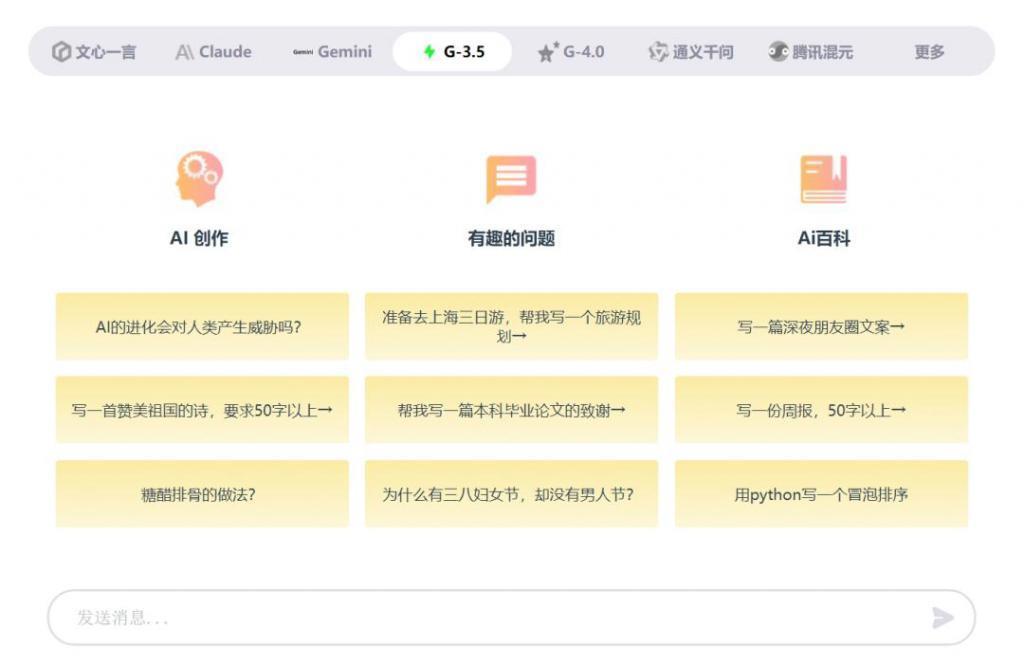The image size is (1024, 666).
Task: Click the 有趣的问题 chat bubble icon
Action: (511, 180)
